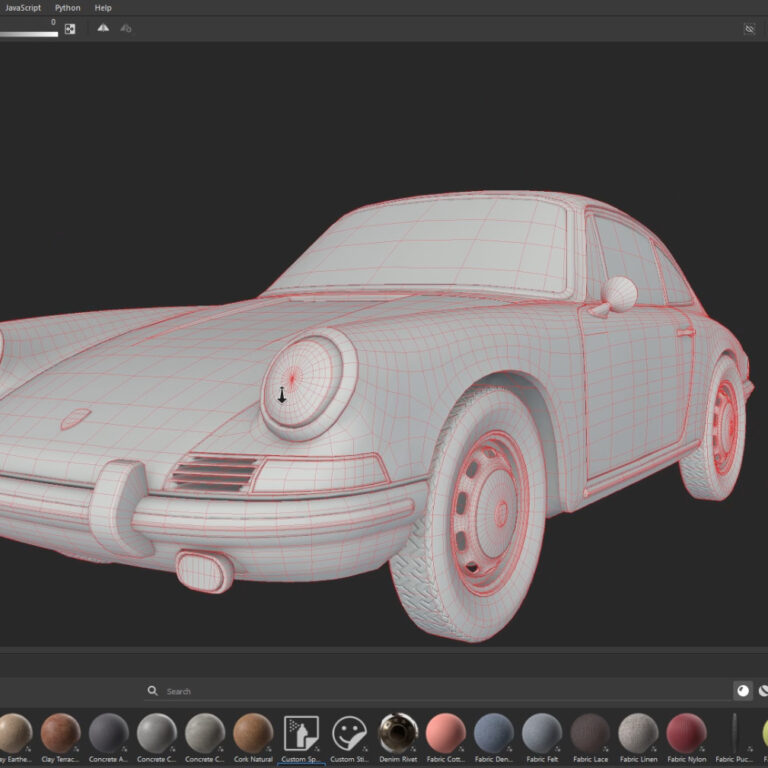
Task: Open the JavaScript menu
Action: [x=22, y=8]
